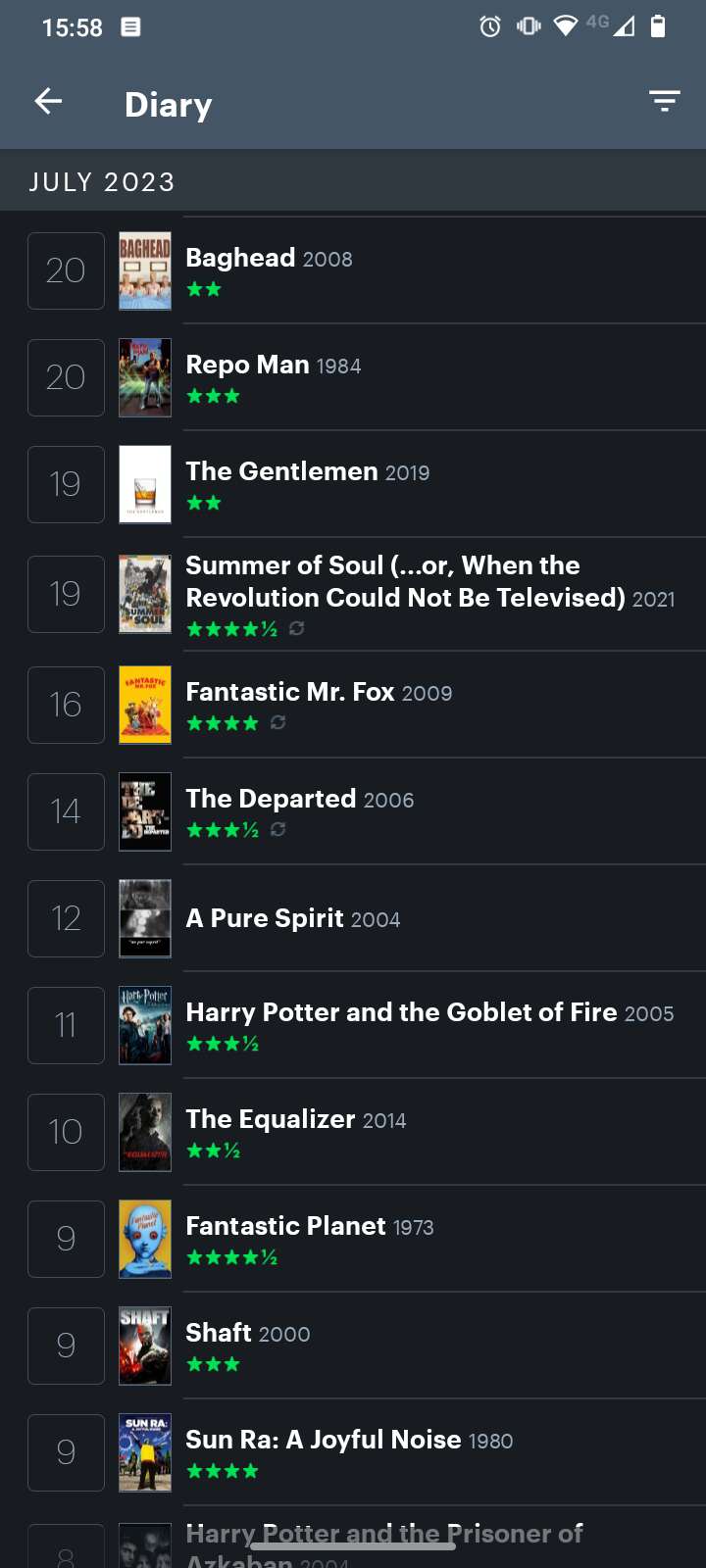Tap the Wi-Fi signal status icon

pyautogui.click(x=565, y=26)
